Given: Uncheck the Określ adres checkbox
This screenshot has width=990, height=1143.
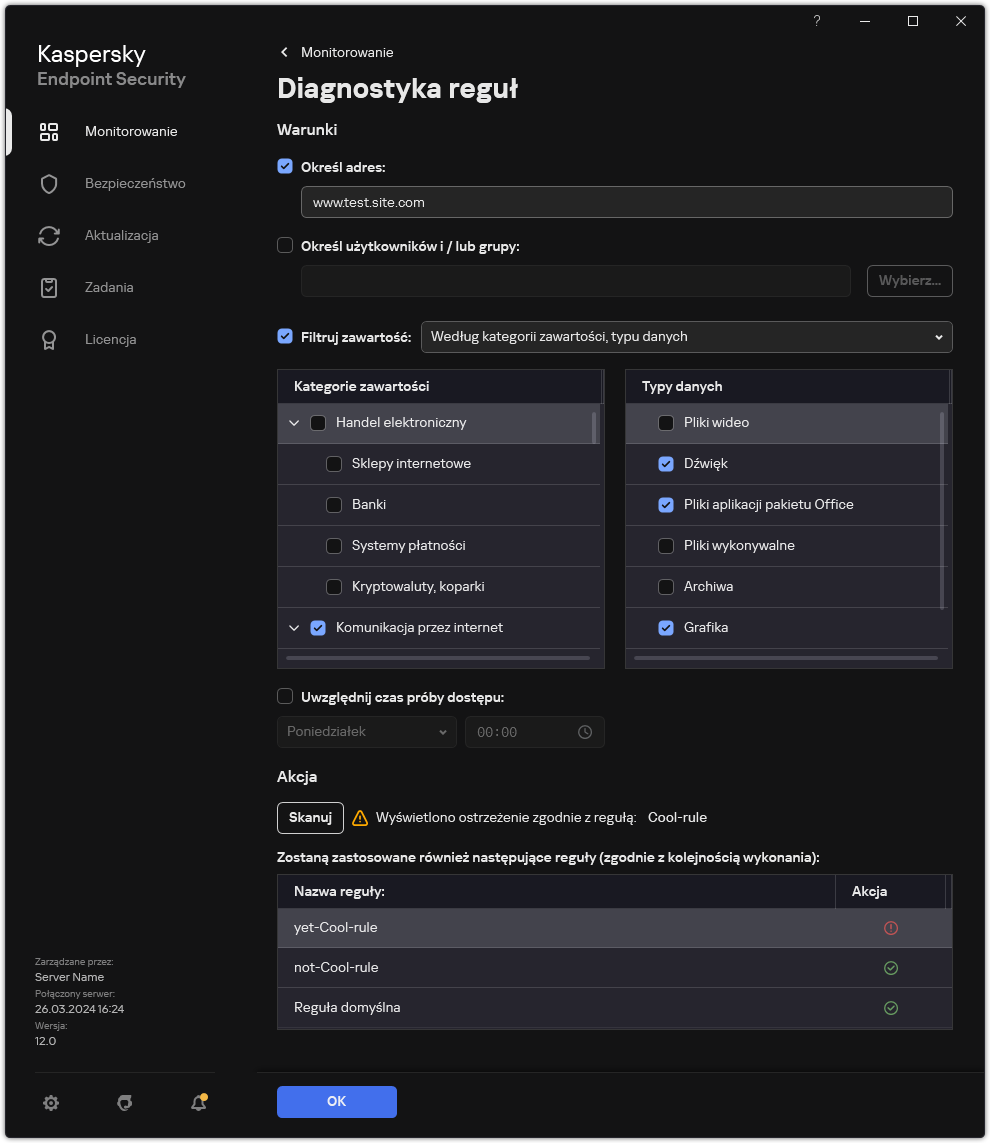Looking at the screenshot, I should (x=285, y=167).
